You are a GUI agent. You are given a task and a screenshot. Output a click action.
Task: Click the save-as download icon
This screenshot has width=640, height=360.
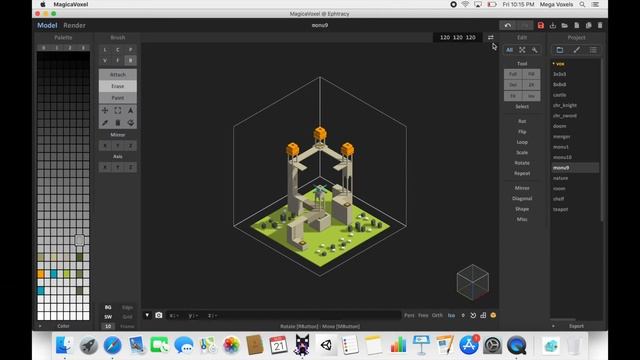click(553, 25)
